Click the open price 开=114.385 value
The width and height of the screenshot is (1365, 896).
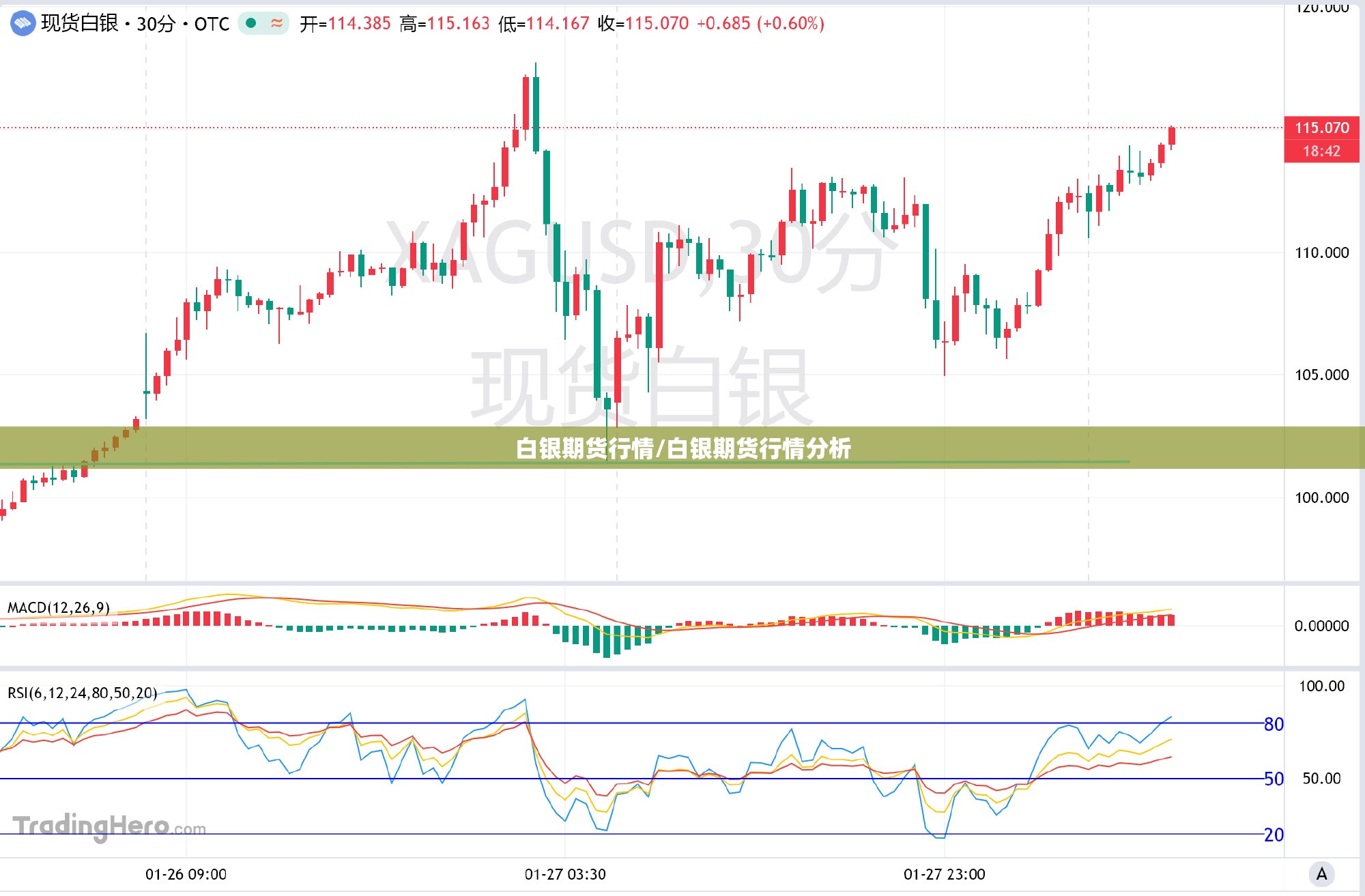click(345, 24)
